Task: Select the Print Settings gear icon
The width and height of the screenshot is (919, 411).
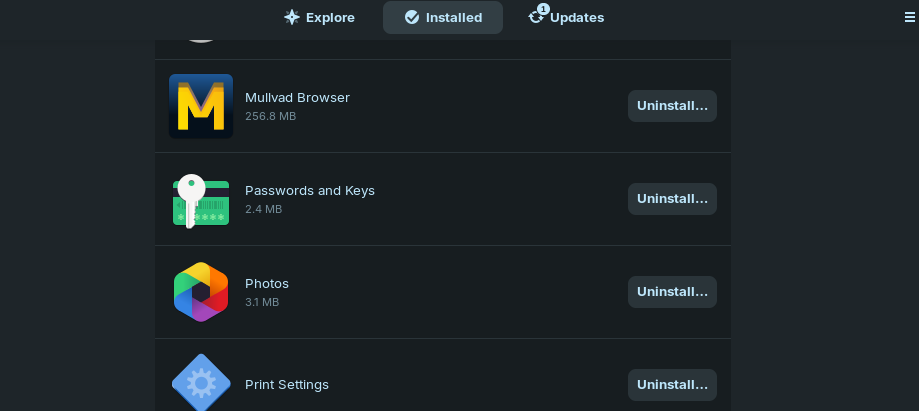Action: coord(201,383)
